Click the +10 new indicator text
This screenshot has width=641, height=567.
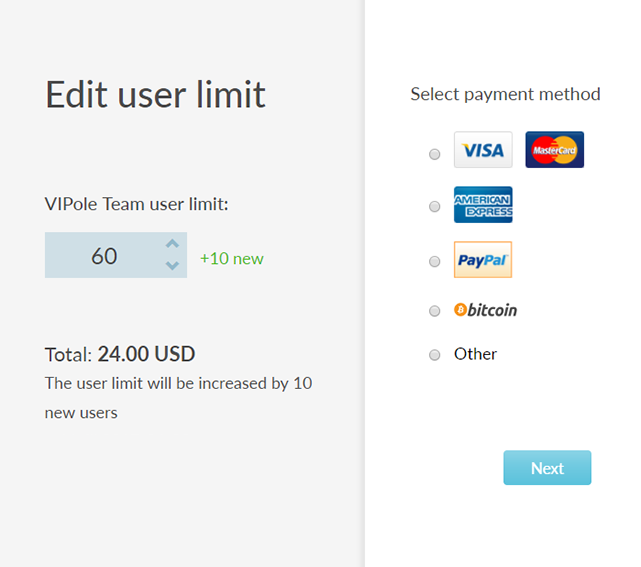point(232,259)
